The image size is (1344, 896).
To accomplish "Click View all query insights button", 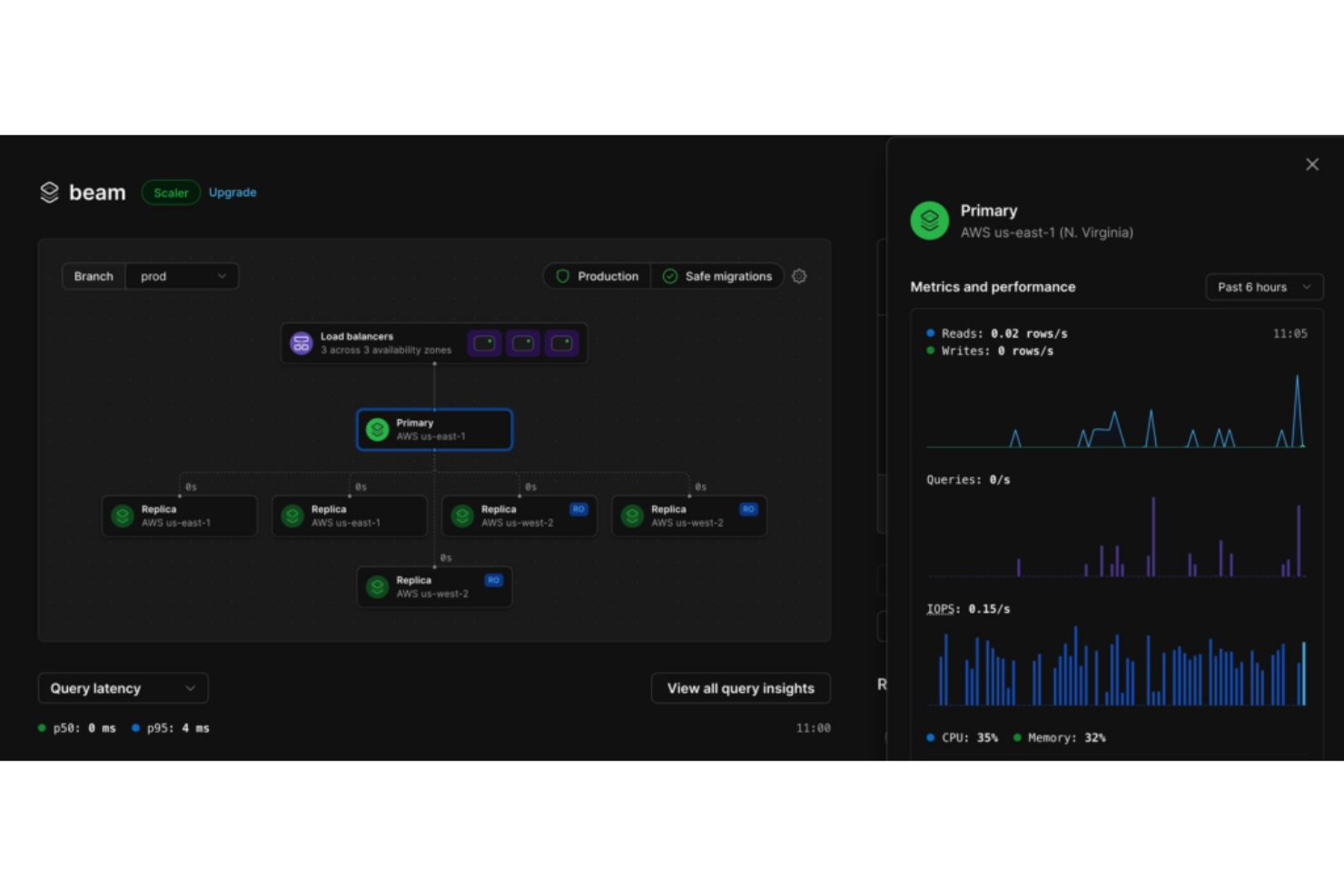I will click(740, 688).
